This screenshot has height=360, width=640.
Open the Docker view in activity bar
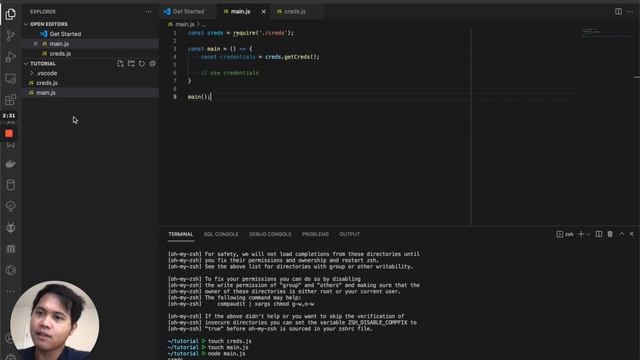coord(11,164)
